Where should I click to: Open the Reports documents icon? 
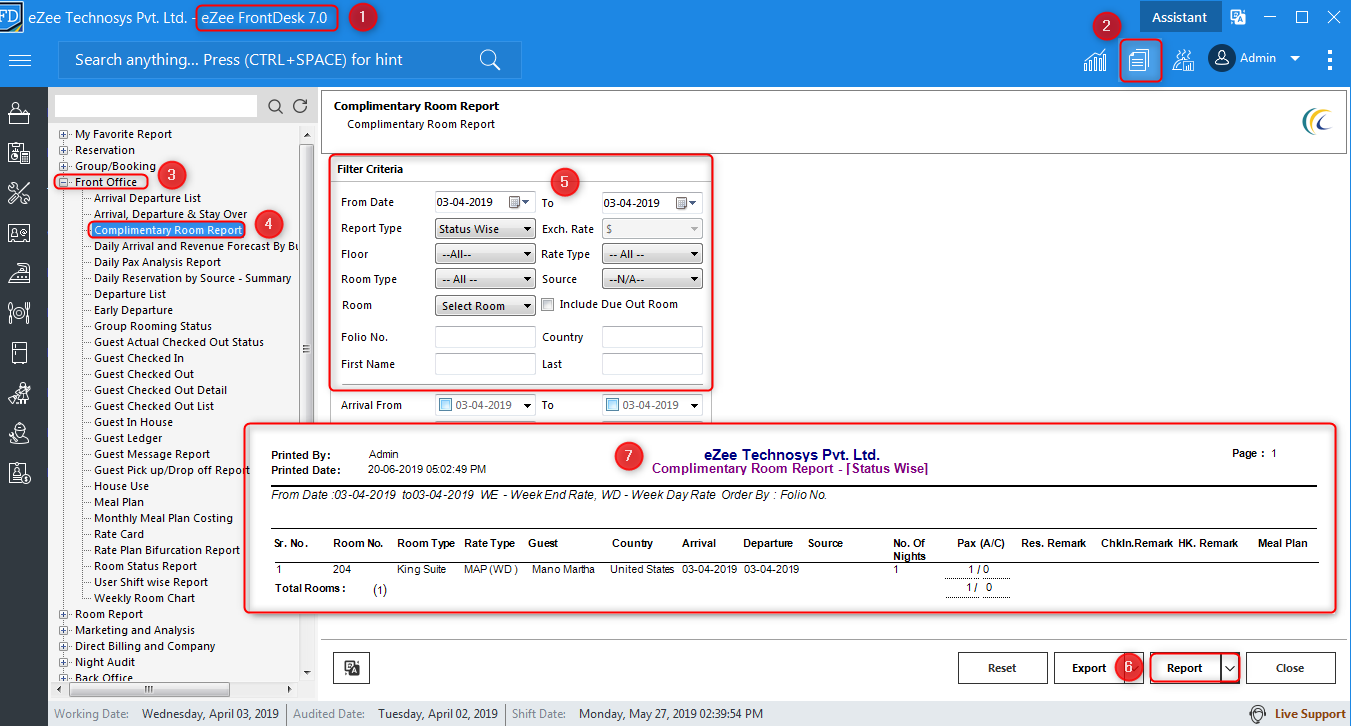[1139, 60]
